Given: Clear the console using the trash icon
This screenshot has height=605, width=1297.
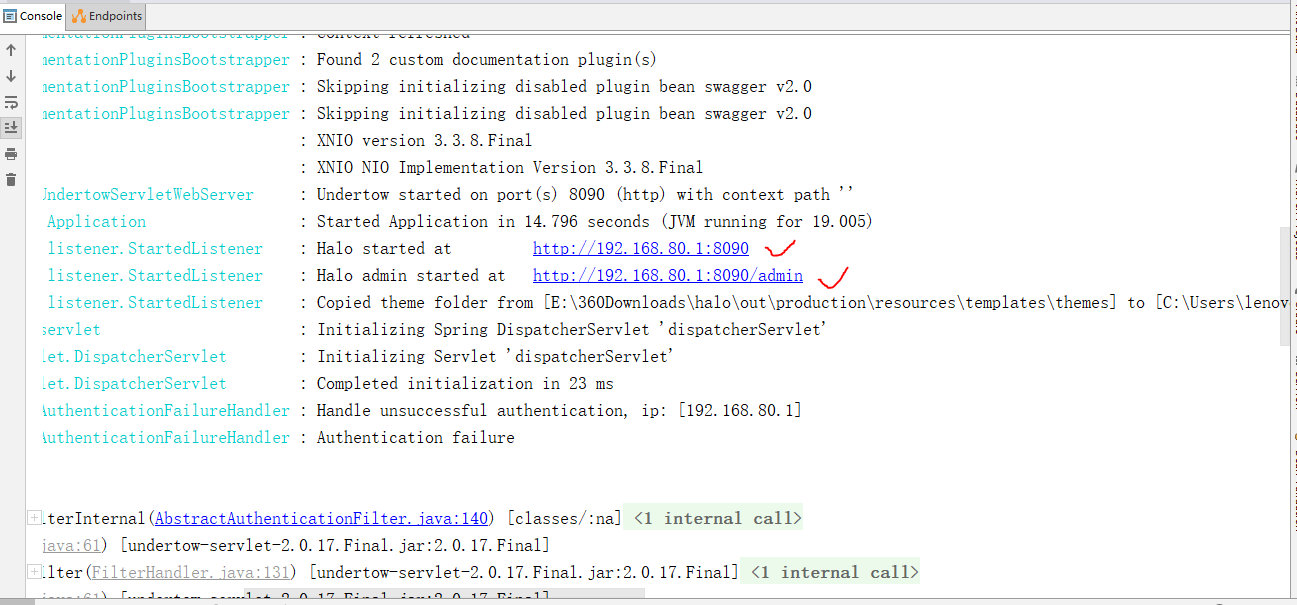Looking at the screenshot, I should 11,180.
